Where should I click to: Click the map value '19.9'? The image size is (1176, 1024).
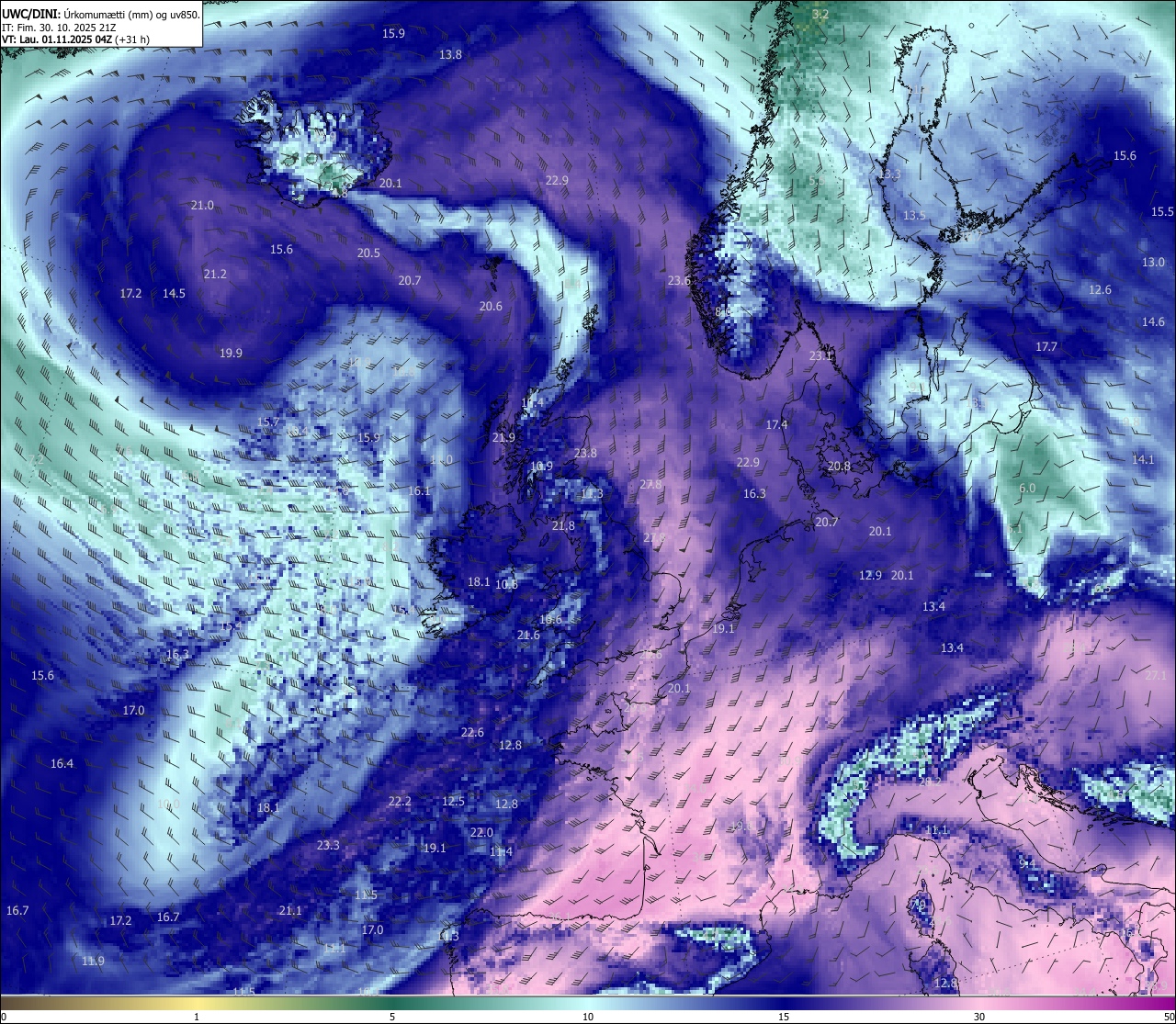pos(231,354)
